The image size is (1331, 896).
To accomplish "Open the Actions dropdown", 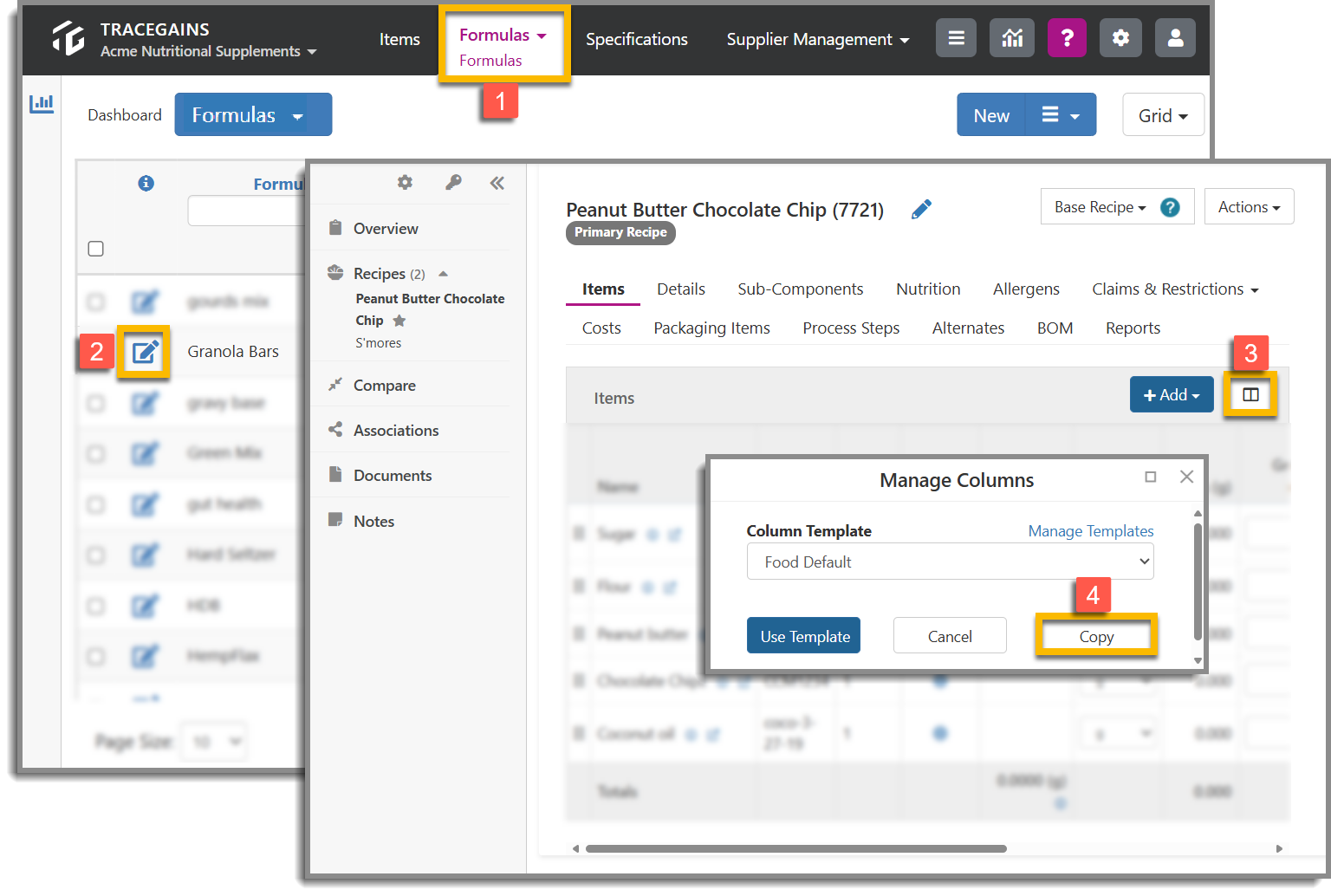I will [1248, 206].
